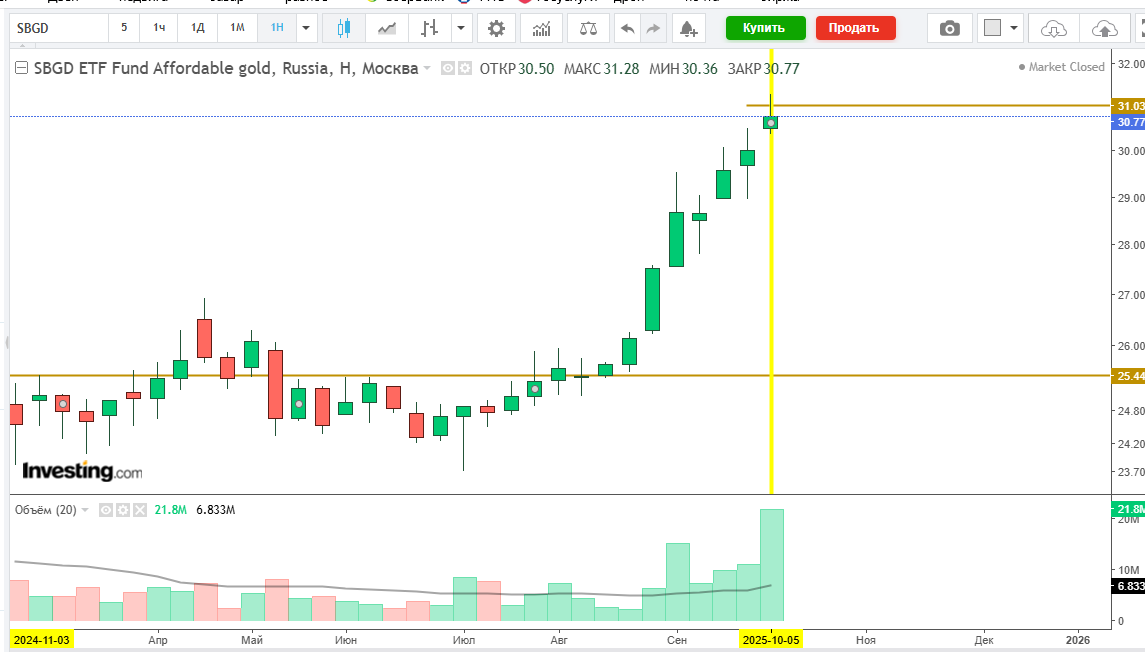This screenshot has width=1145, height=652.
Task: Hide volume indicator with eye icon
Action: (106, 510)
